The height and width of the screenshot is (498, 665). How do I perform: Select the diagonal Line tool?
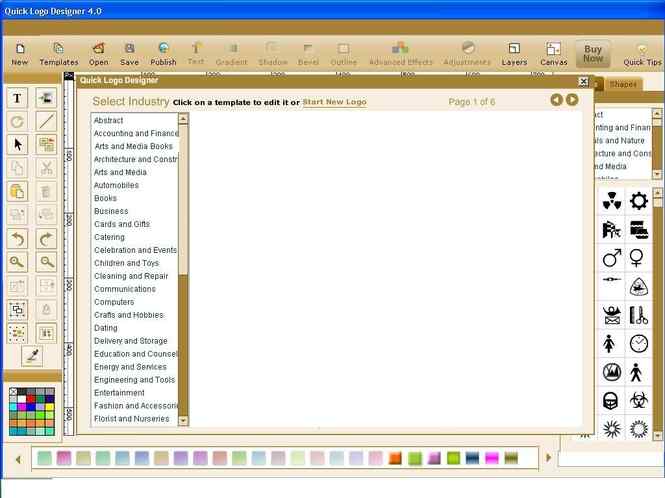pos(46,121)
